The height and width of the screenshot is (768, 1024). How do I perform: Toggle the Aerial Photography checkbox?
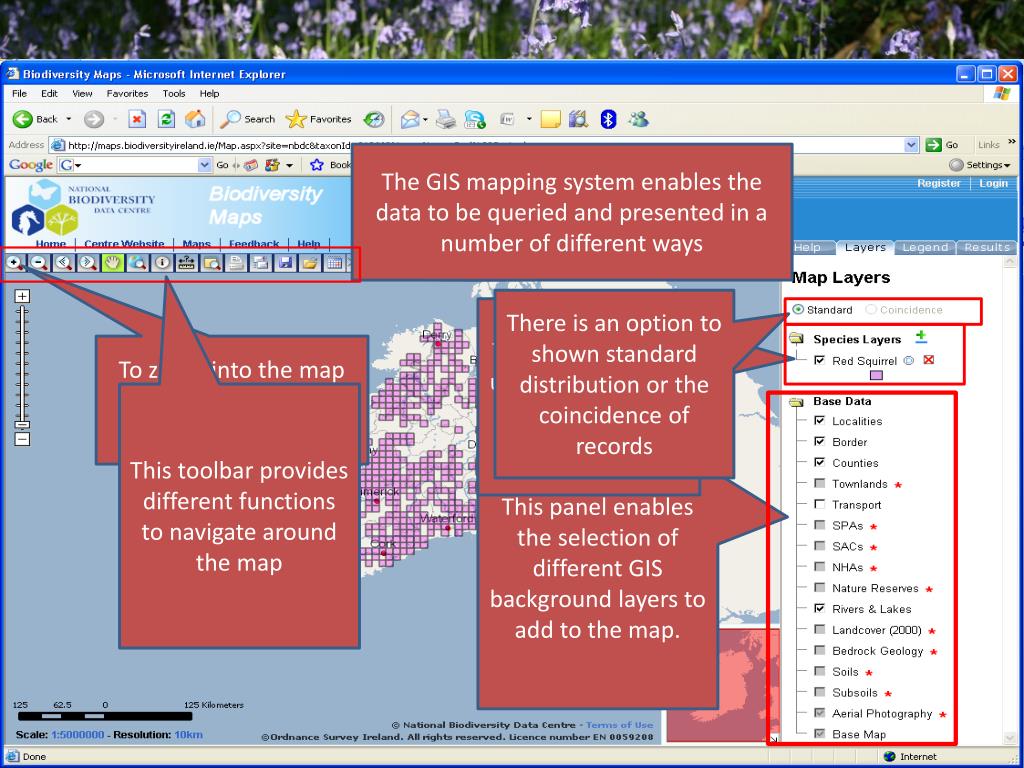[x=820, y=713]
